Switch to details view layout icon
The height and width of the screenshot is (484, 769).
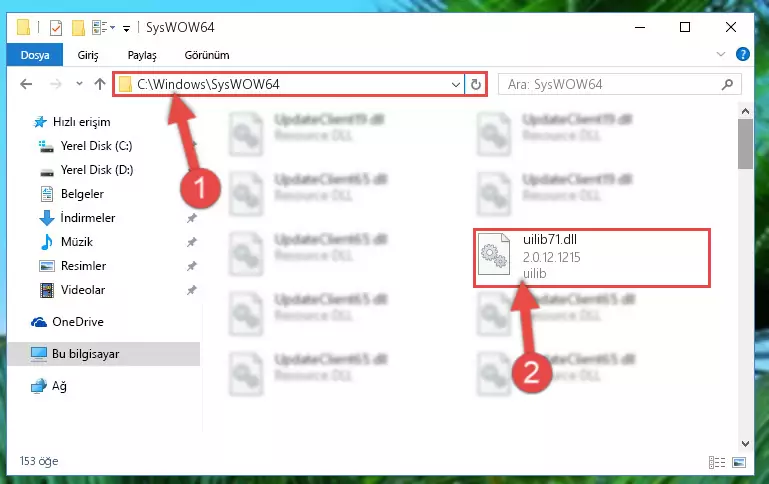pos(717,462)
